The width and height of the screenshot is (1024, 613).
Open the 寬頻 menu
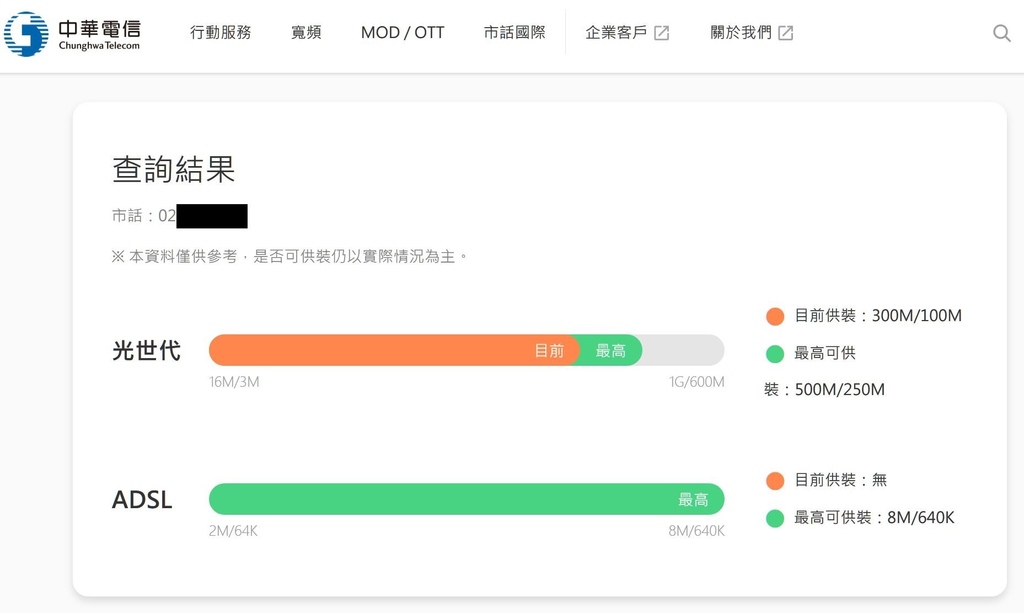click(306, 33)
